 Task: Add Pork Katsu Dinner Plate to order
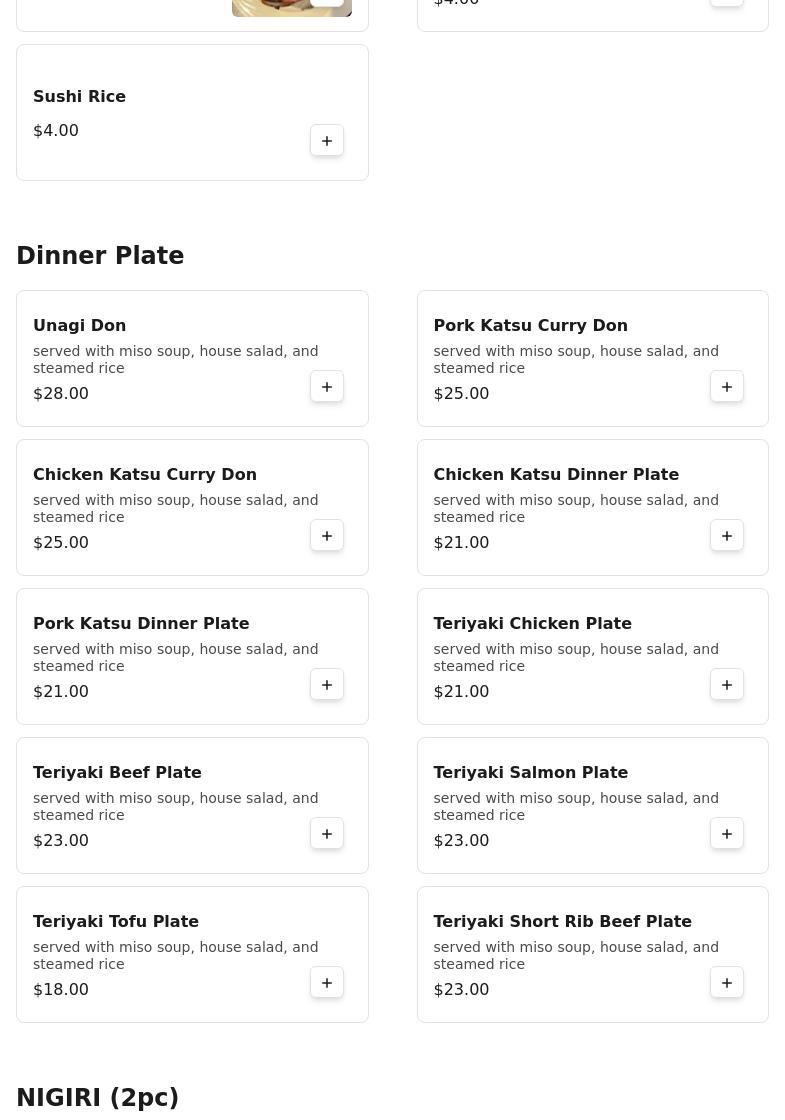point(327,685)
